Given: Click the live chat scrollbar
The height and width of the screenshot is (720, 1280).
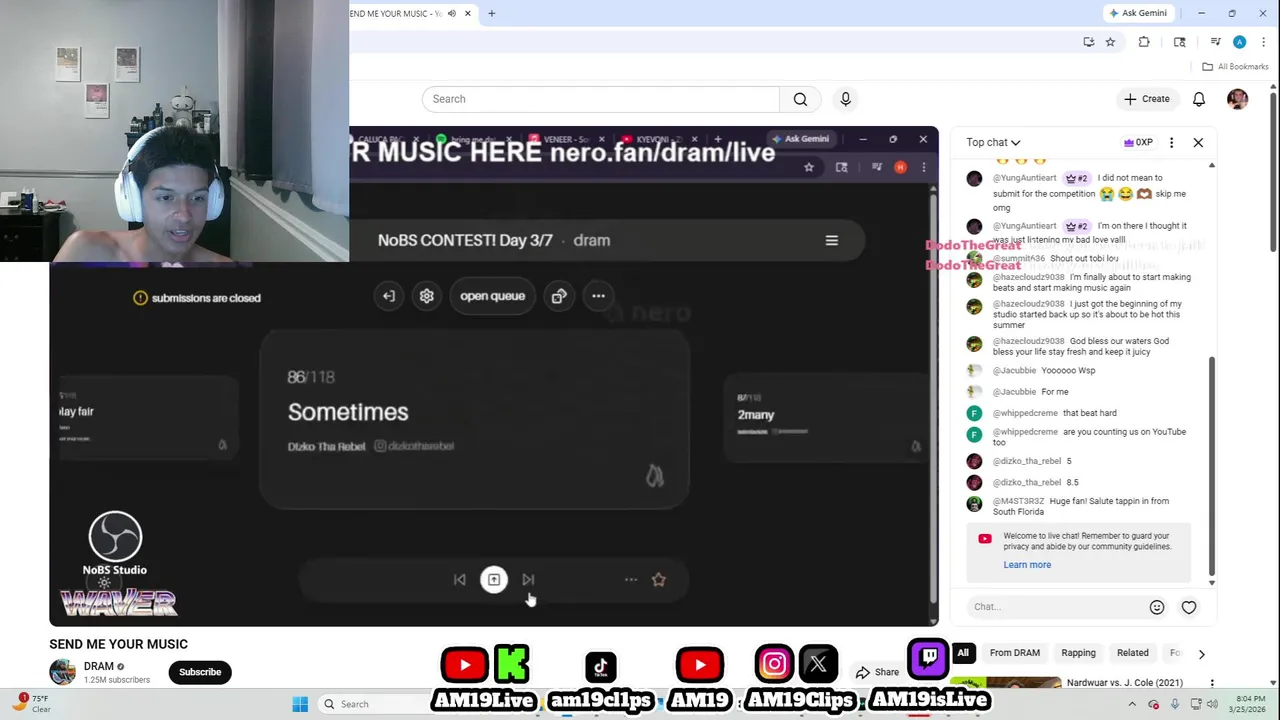Looking at the screenshot, I should tap(1212, 465).
